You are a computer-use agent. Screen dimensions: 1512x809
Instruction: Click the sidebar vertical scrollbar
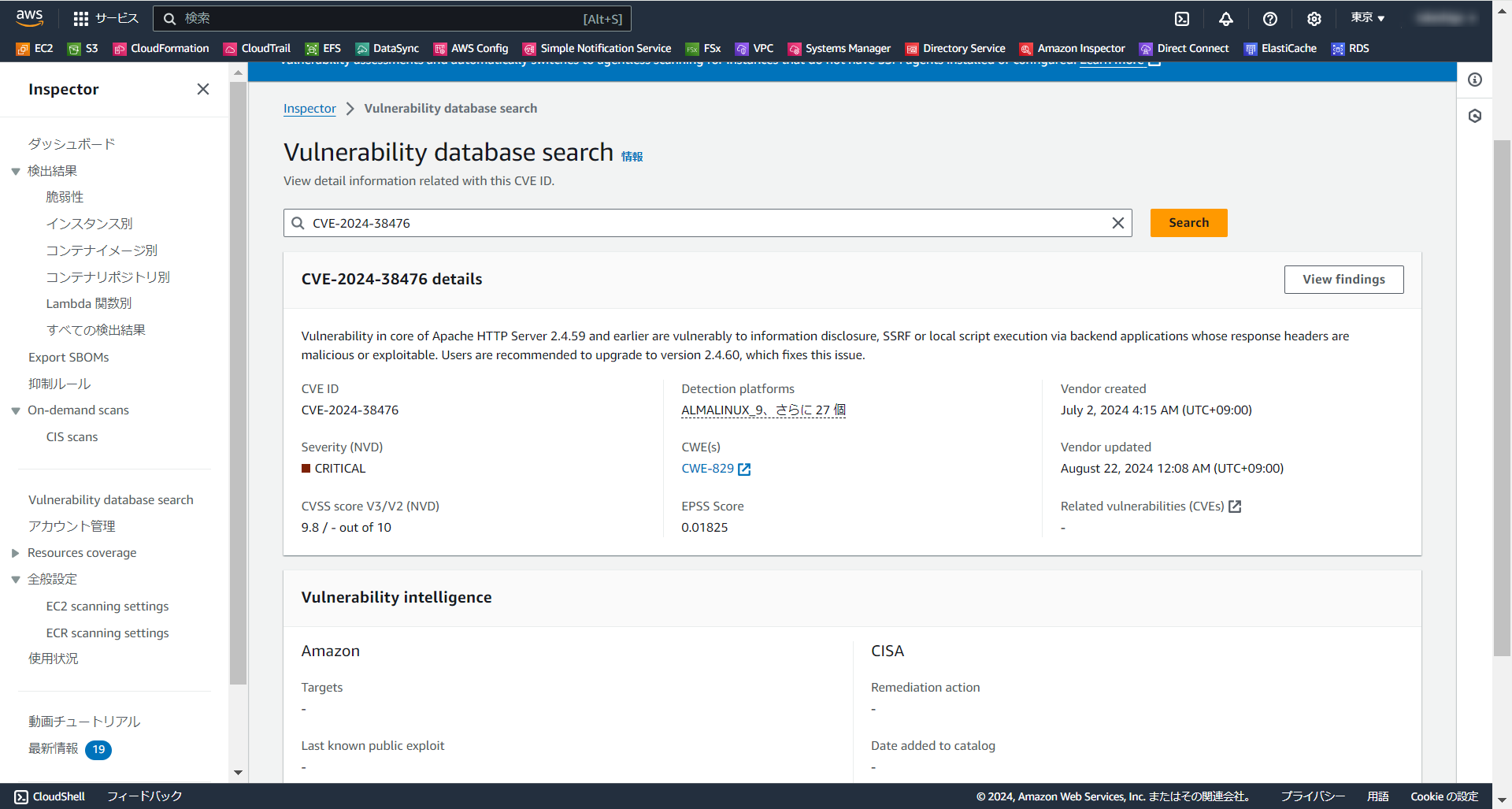238,382
